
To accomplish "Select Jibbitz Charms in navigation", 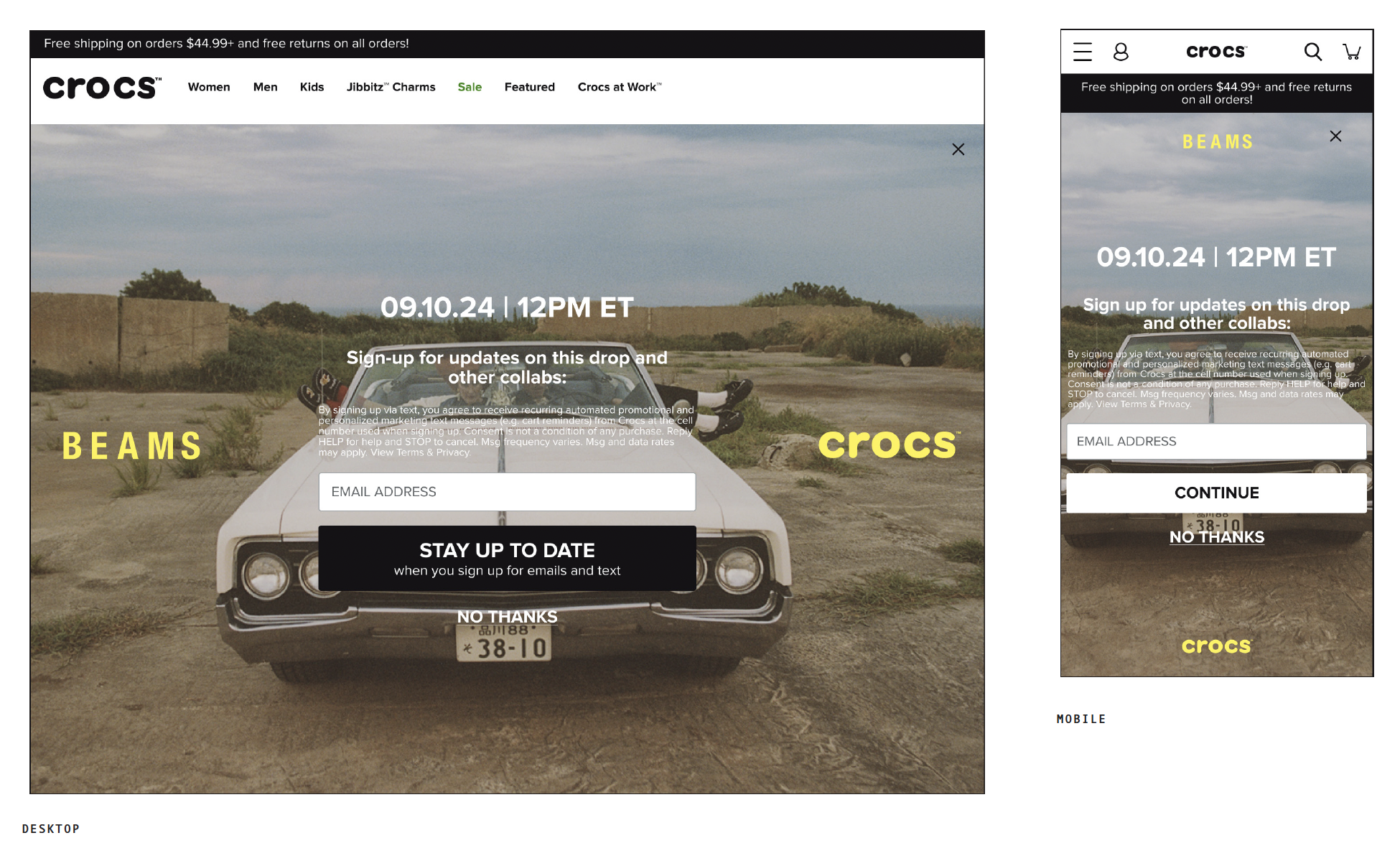I will [391, 87].
